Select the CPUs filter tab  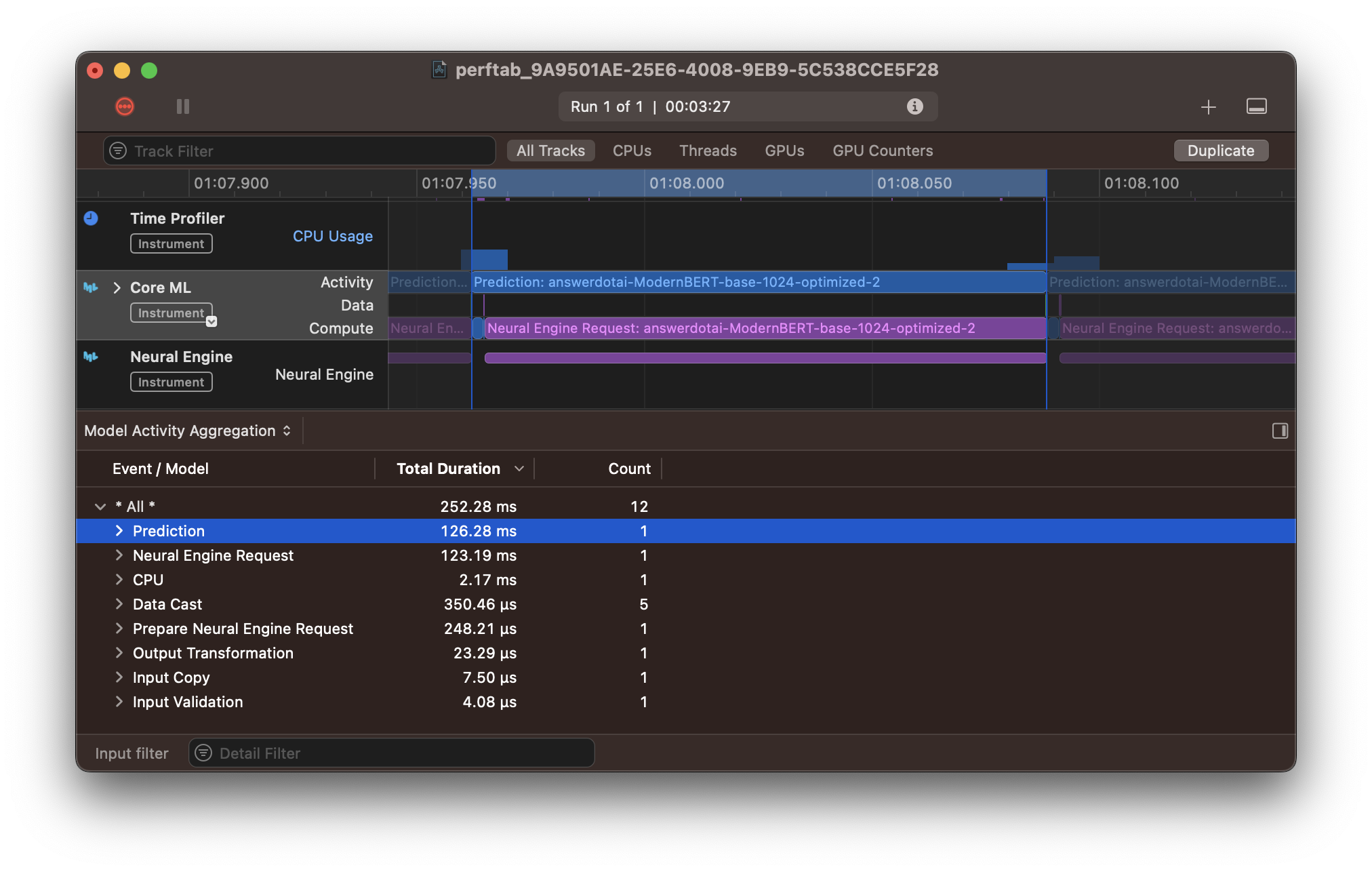click(632, 150)
